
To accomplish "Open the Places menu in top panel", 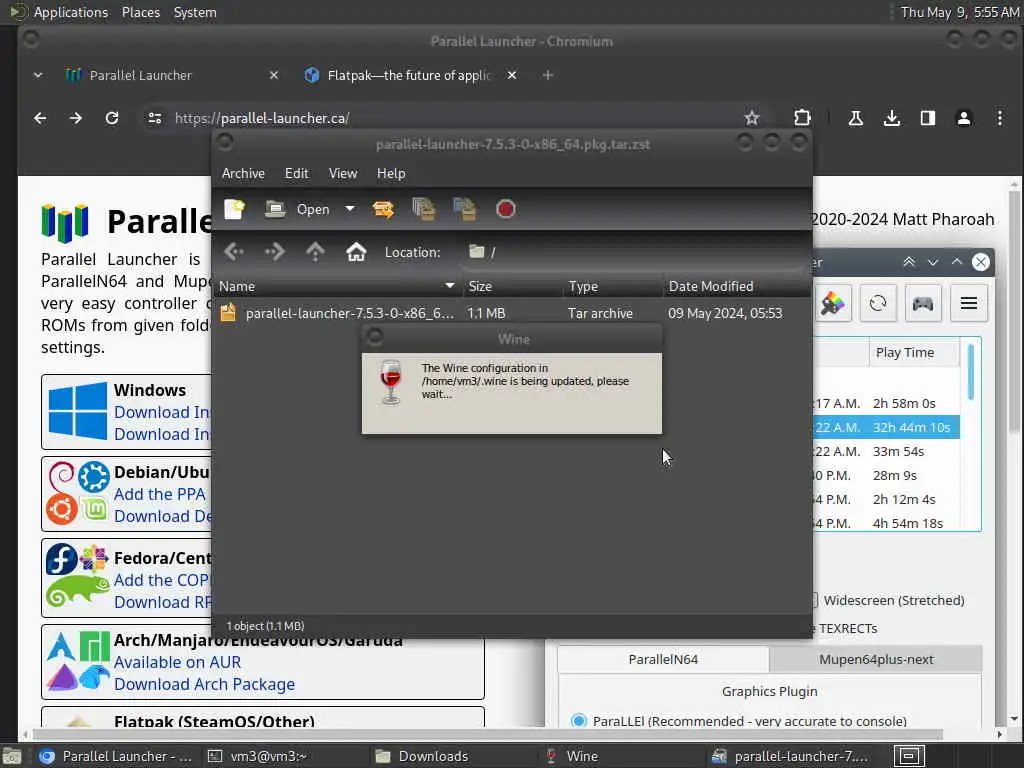I will tap(141, 12).
